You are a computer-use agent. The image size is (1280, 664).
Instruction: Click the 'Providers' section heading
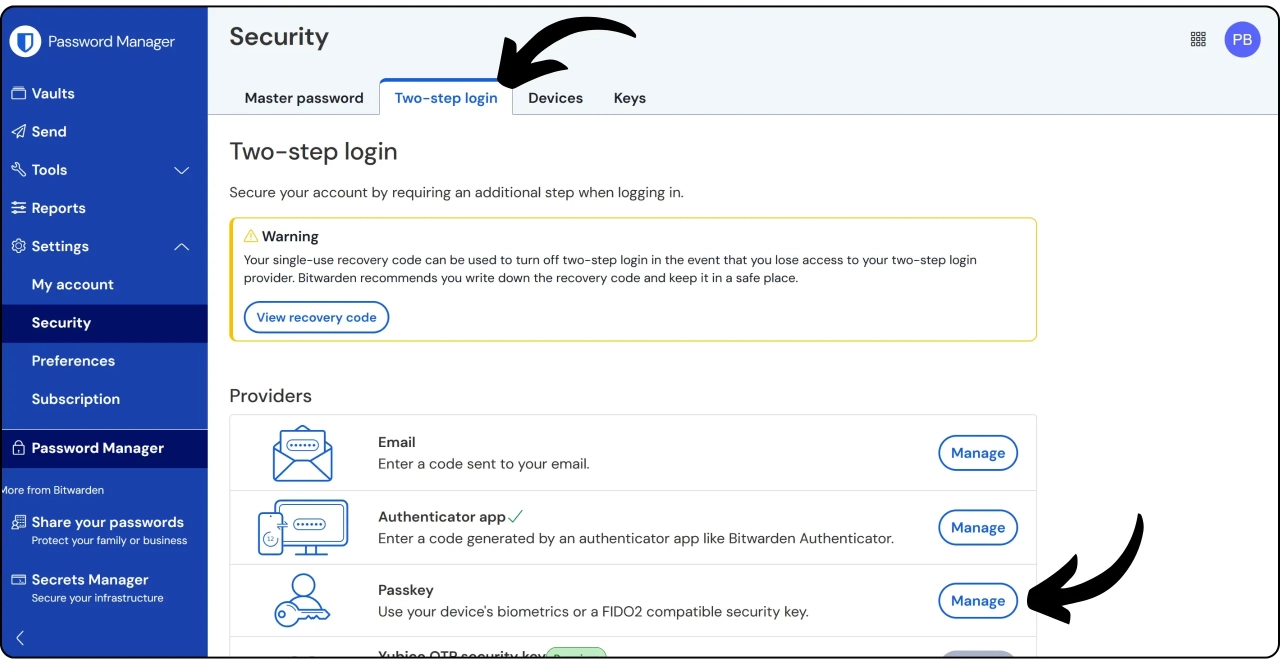point(270,396)
